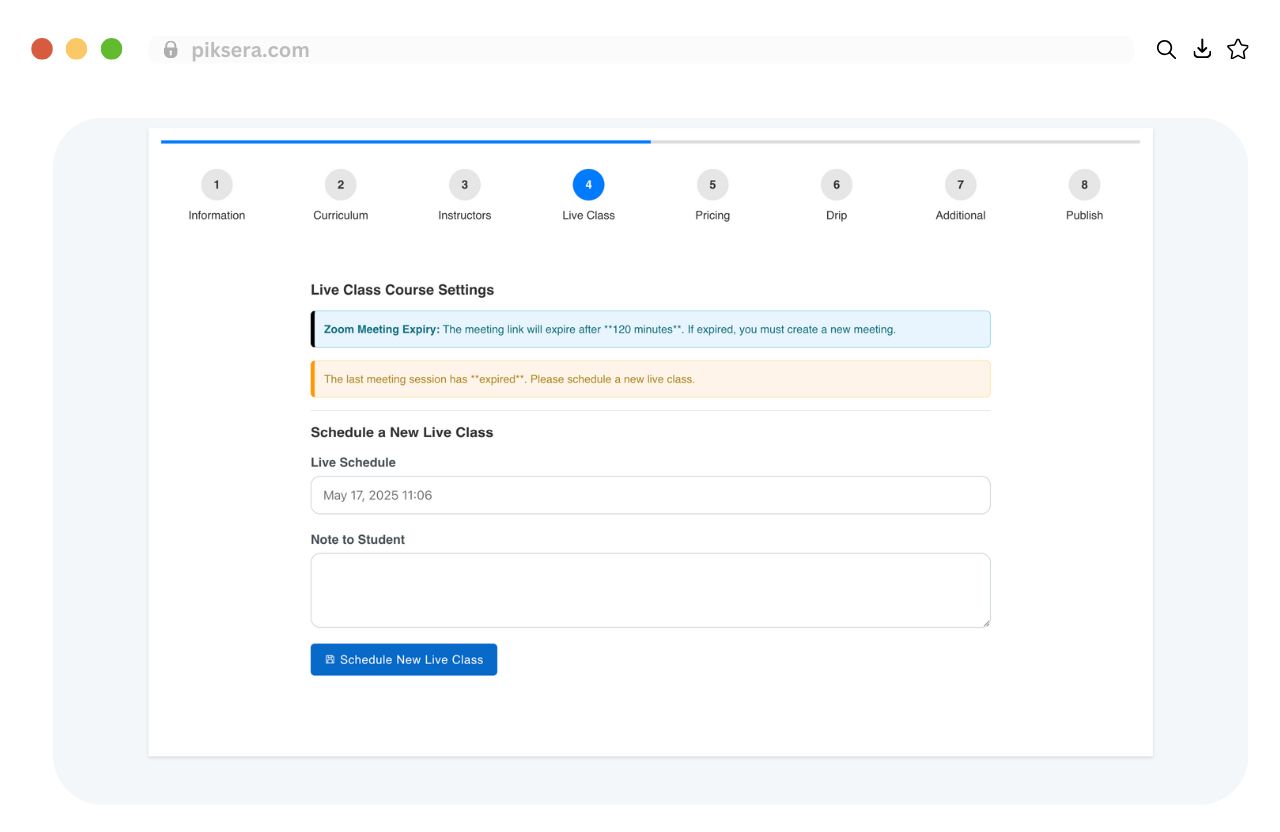This screenshot has height=832, width=1280.
Task: Click the padlock icon beside the URL
Action: [x=171, y=50]
